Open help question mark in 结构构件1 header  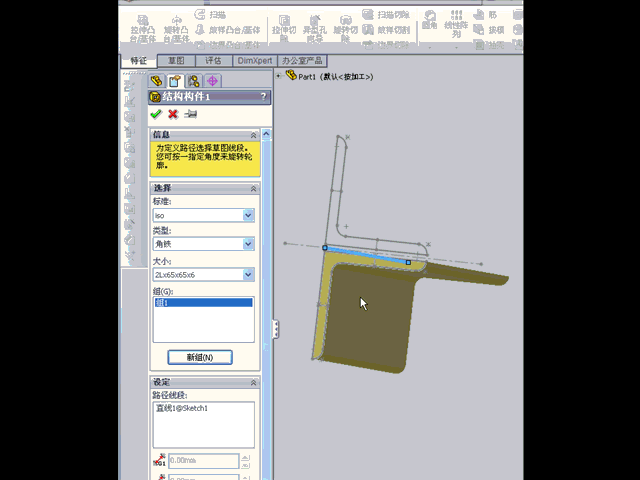[x=263, y=97]
